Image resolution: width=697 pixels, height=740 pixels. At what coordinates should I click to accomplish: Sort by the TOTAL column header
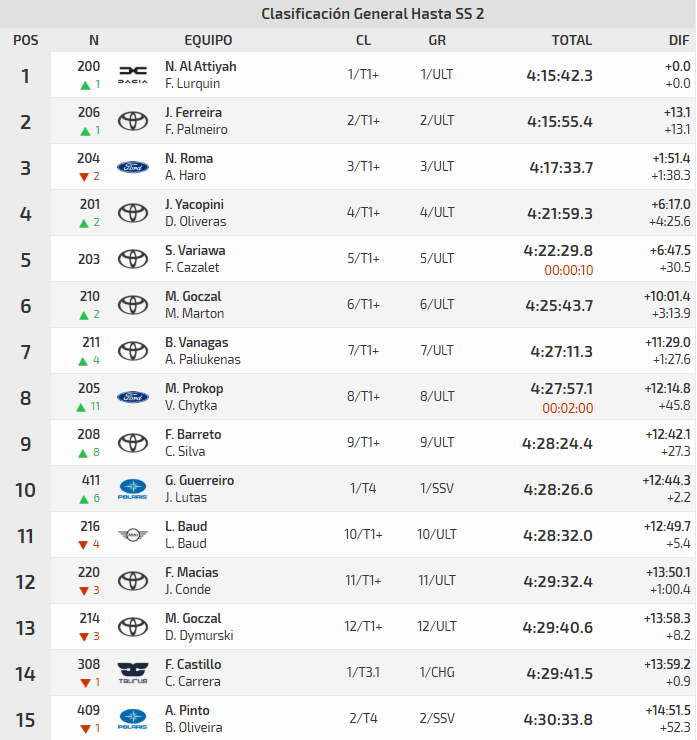571,41
